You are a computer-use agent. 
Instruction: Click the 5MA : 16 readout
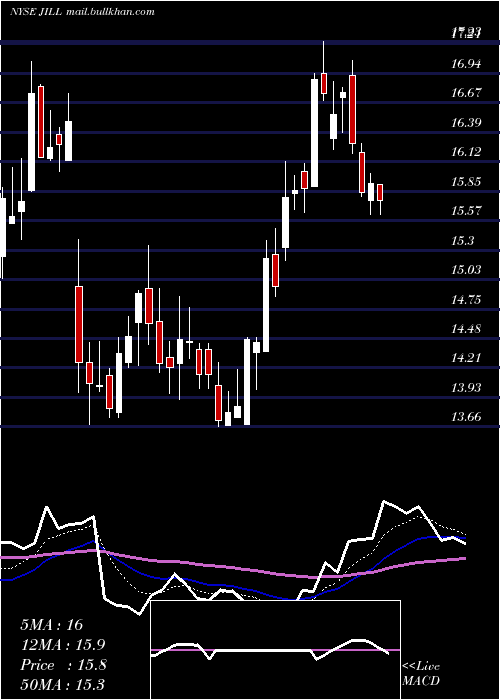point(52,625)
